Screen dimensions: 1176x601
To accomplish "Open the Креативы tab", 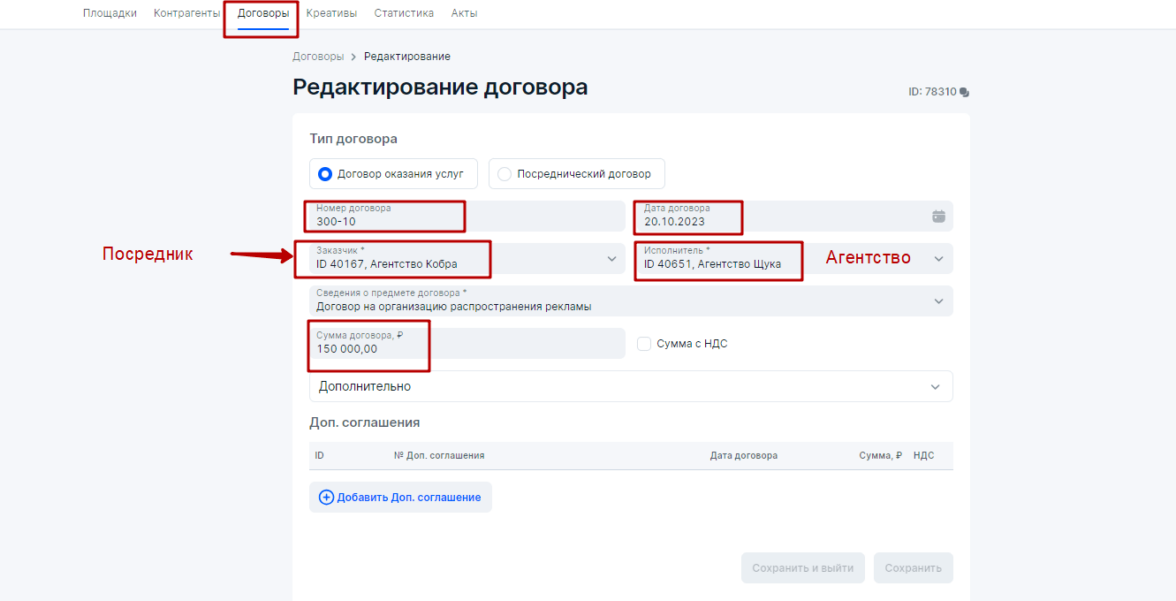I will click(332, 14).
